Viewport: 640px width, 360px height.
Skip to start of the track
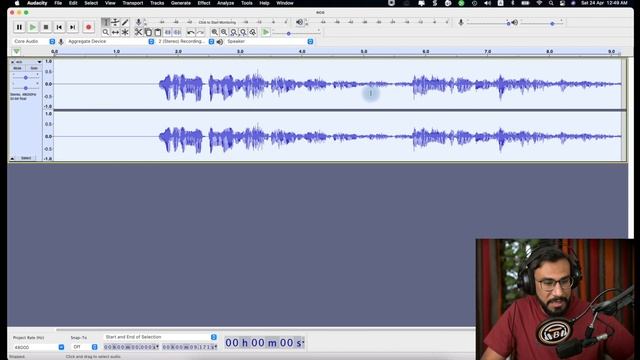pos(59,27)
